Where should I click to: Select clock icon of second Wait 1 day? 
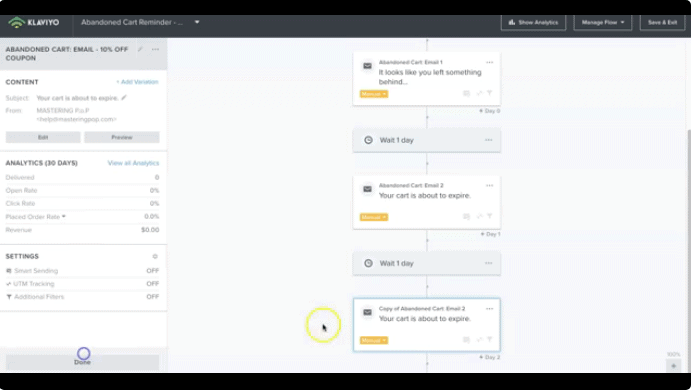(368, 263)
